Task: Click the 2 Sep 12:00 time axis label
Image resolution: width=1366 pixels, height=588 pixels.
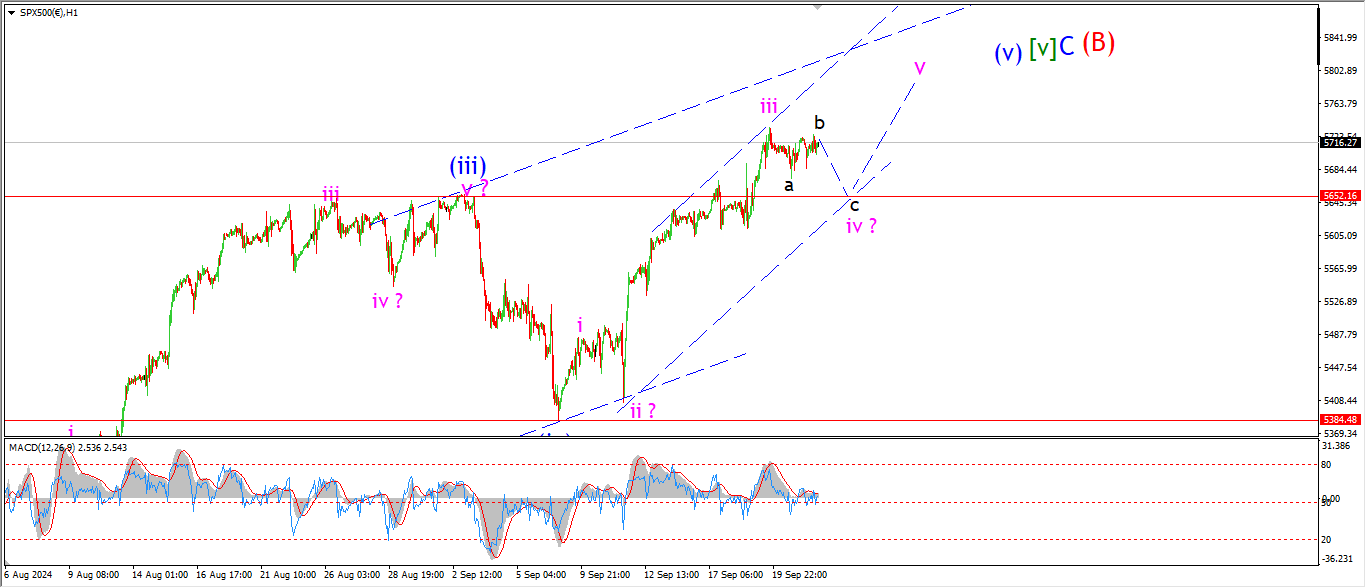Action: [476, 575]
